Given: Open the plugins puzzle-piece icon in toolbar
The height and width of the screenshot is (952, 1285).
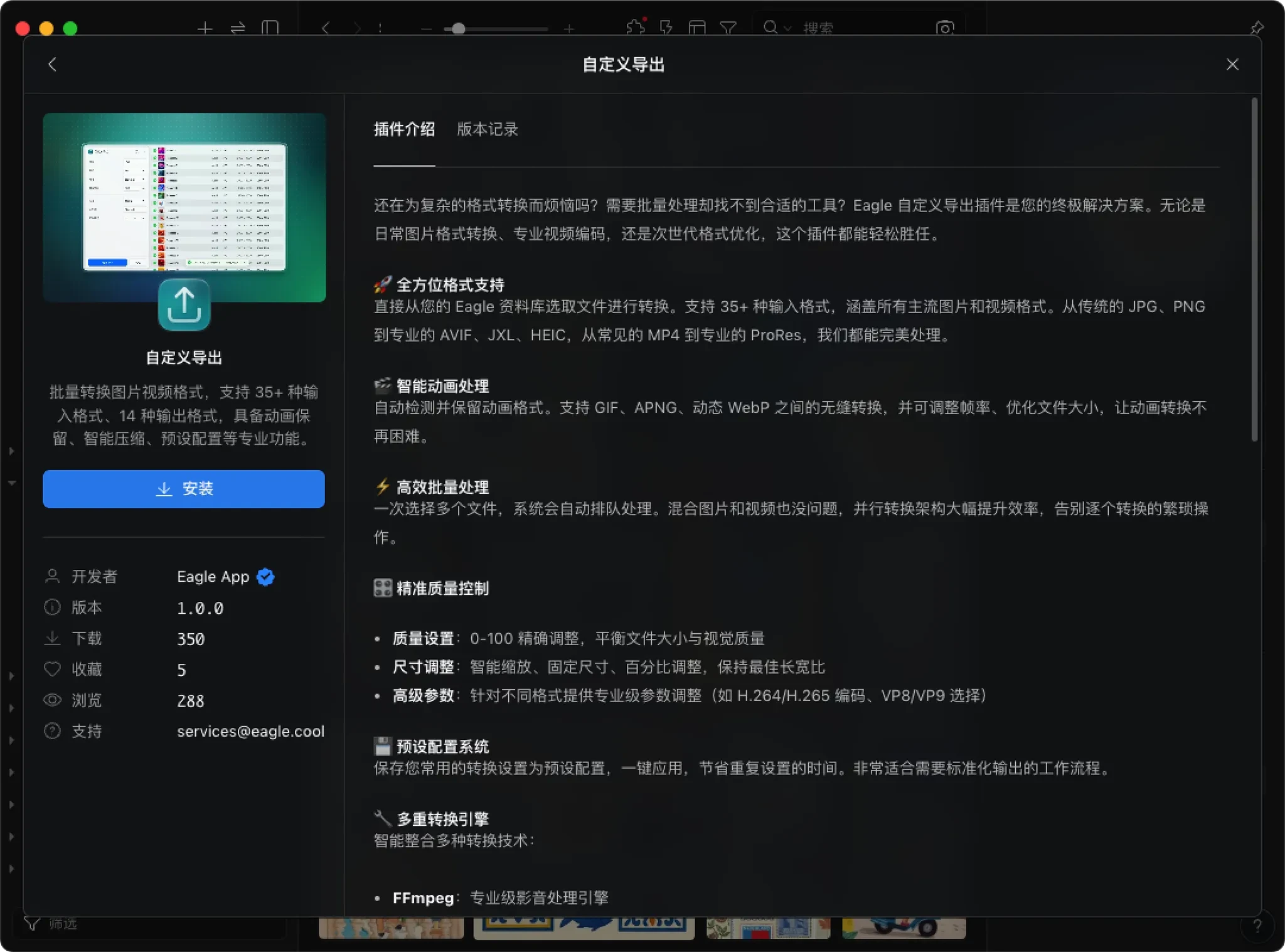Looking at the screenshot, I should point(636,28).
